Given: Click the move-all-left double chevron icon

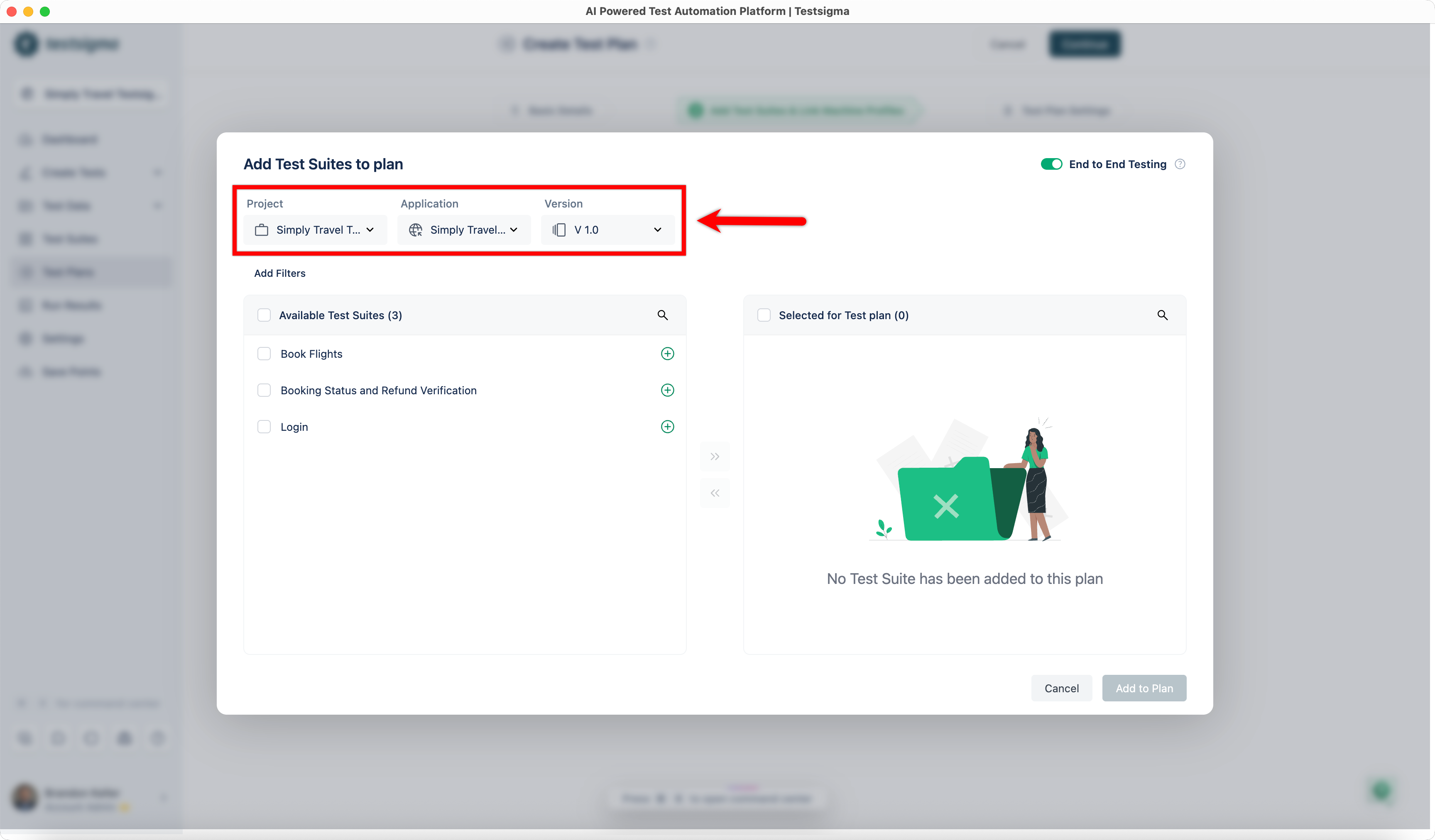Looking at the screenshot, I should click(x=715, y=492).
